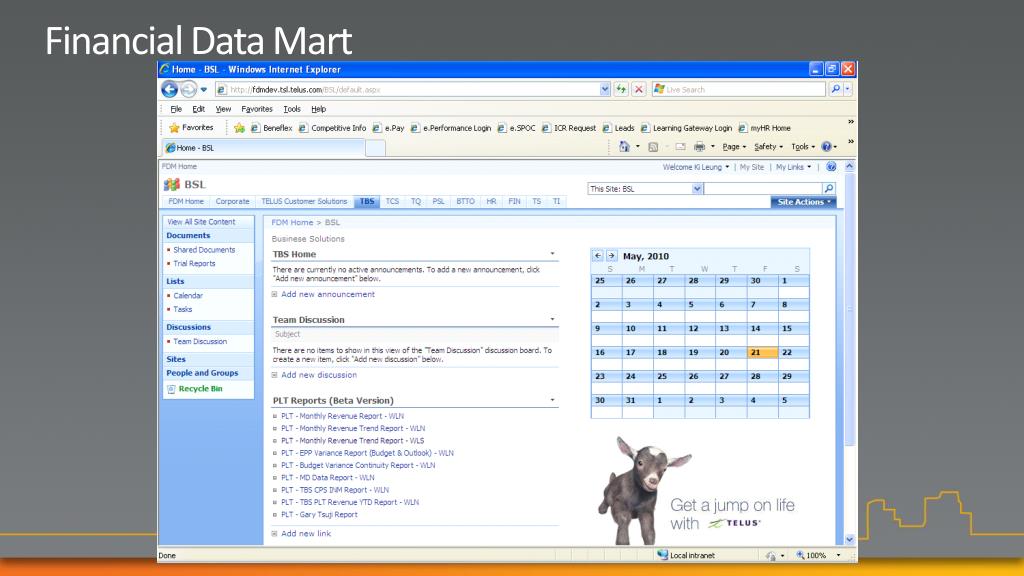
Task: Click Add new announcement link
Action: click(x=328, y=295)
